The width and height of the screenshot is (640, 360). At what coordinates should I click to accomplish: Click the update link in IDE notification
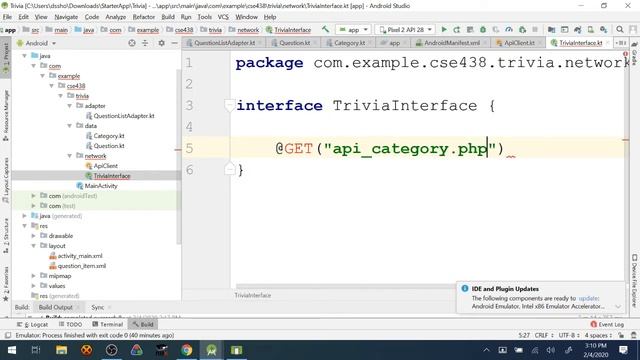588,298
